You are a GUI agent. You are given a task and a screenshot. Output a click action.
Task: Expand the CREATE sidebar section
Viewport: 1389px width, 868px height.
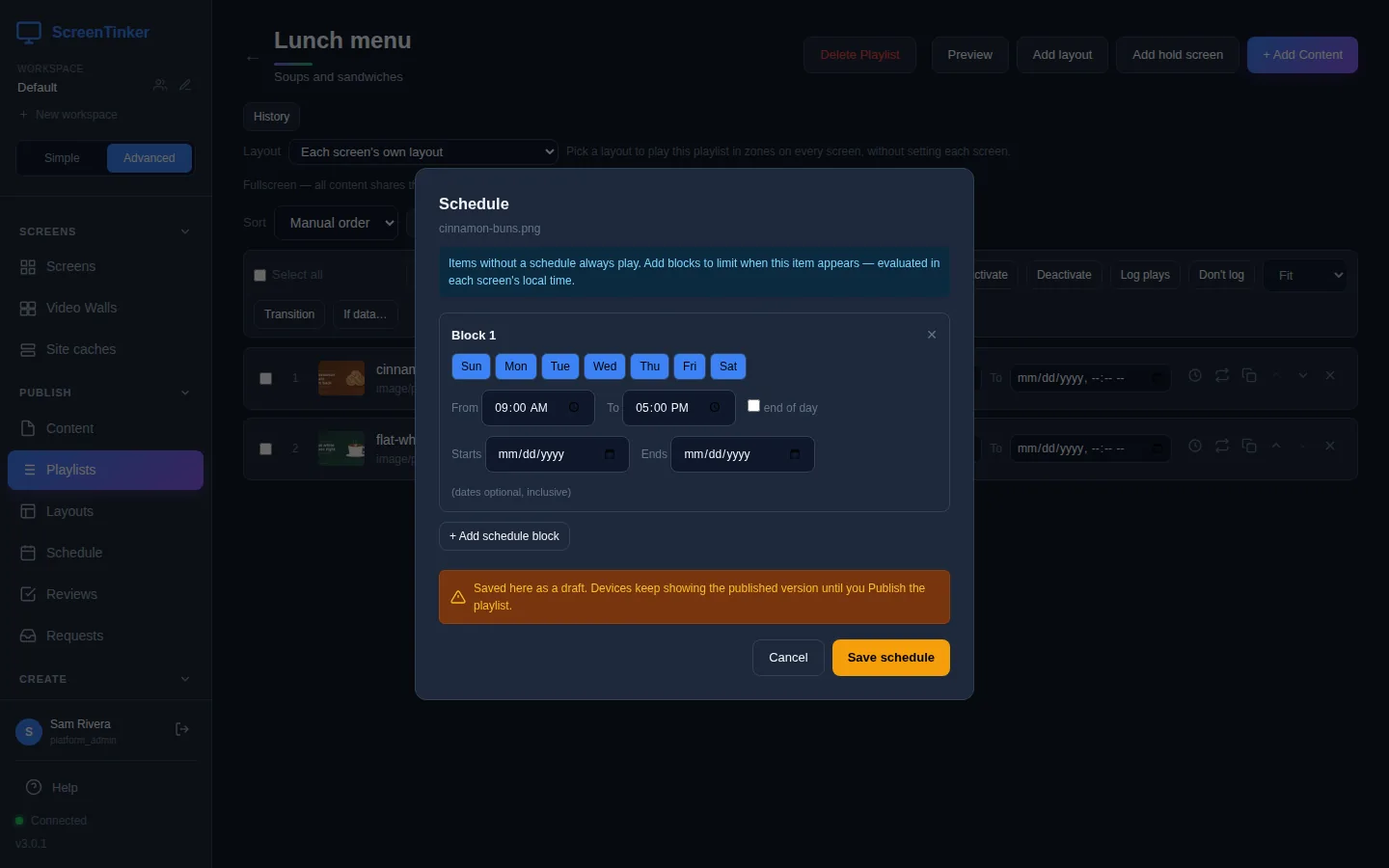[185, 679]
